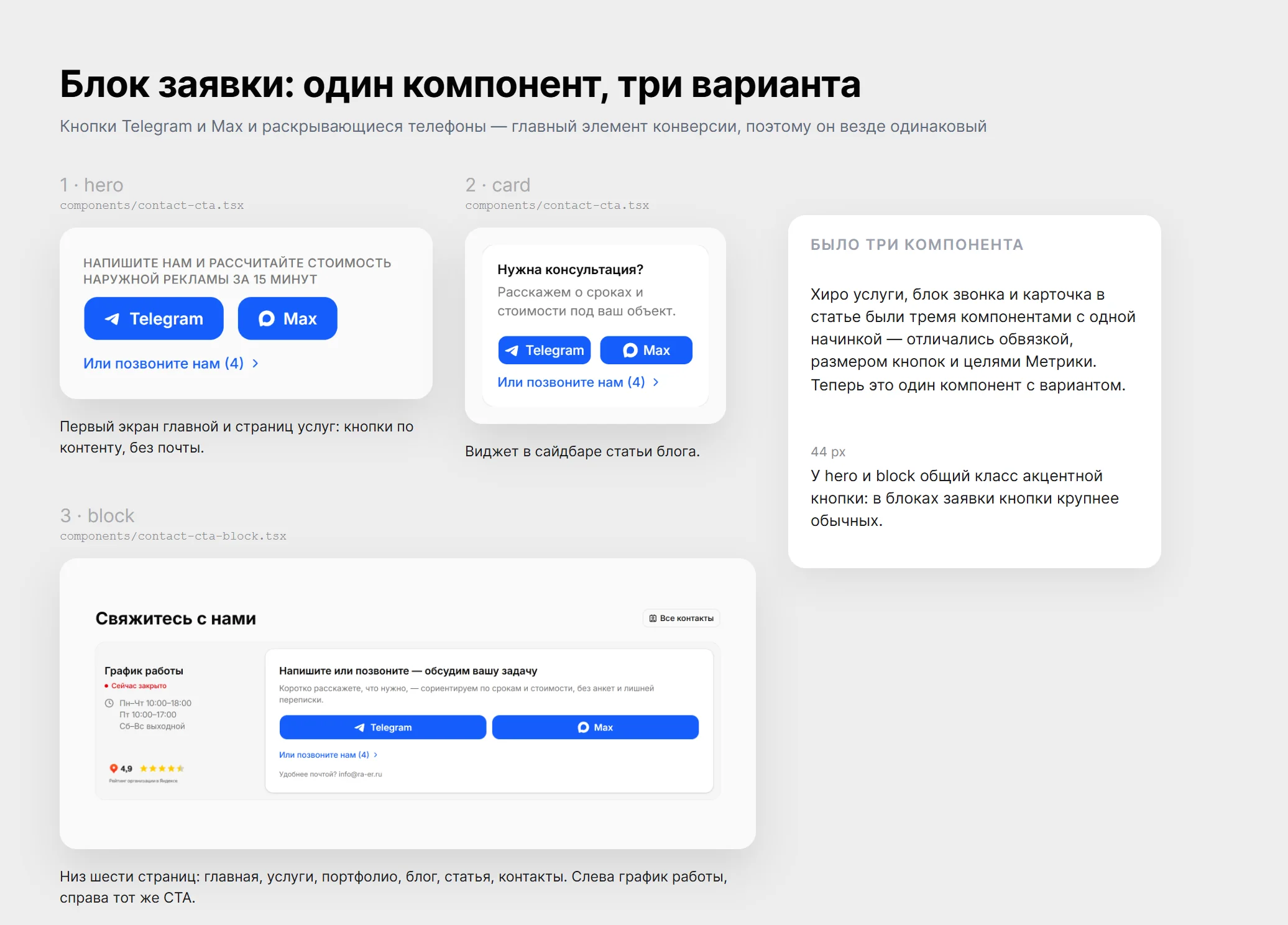Click the orange map pin rating icon

pos(113,768)
